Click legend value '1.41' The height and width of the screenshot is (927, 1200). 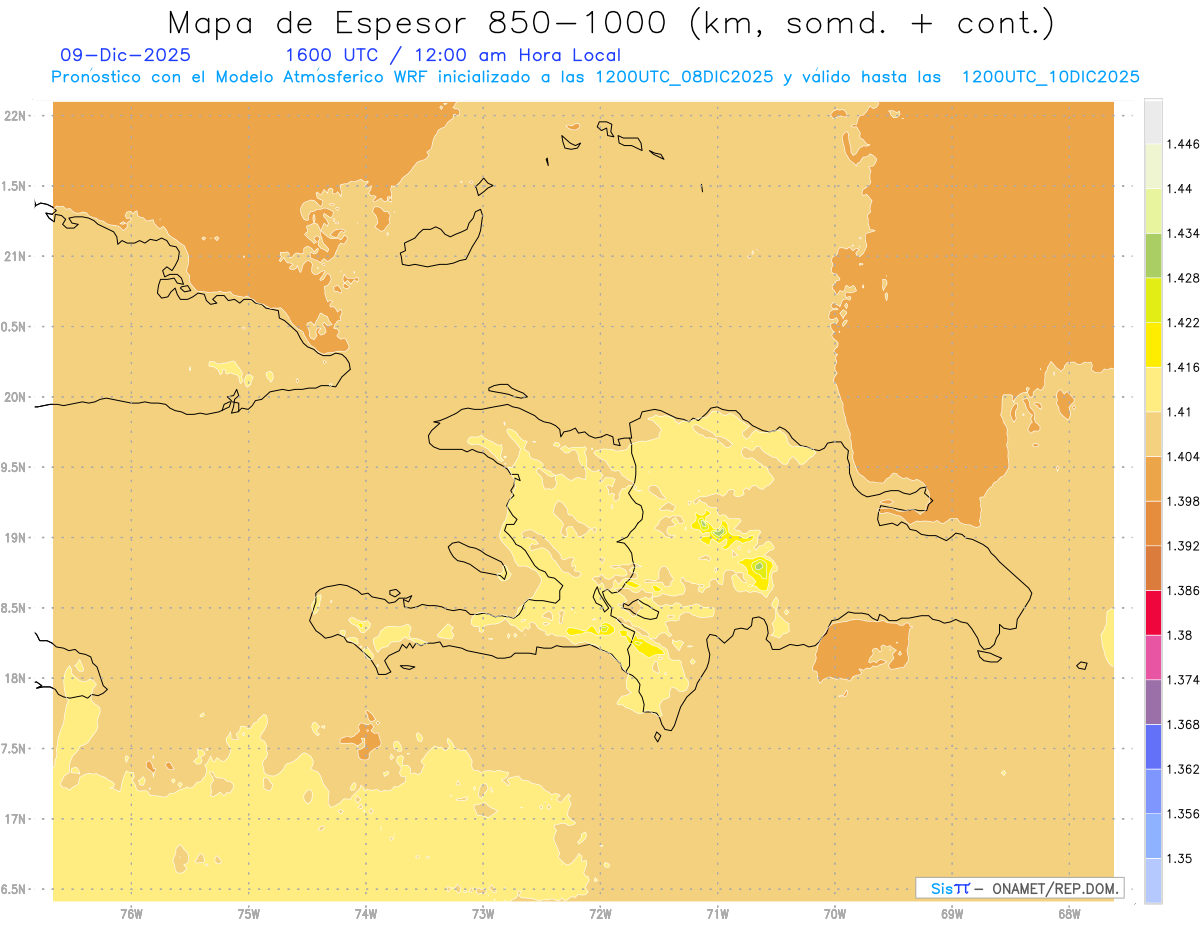(1179, 412)
